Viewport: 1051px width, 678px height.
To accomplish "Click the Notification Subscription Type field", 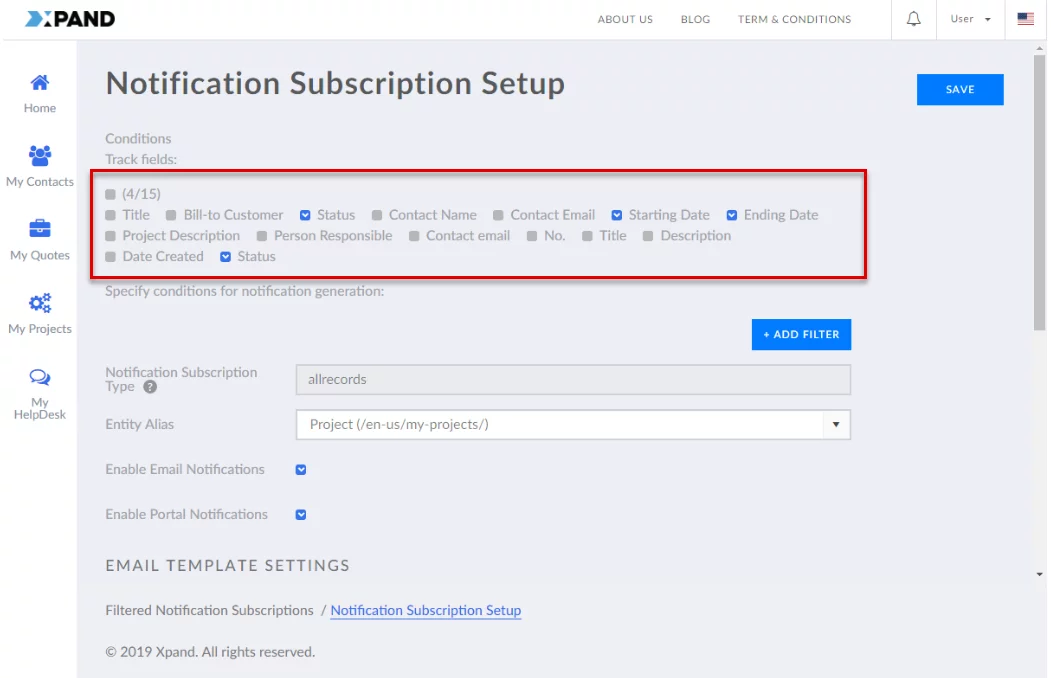I will click(x=573, y=380).
